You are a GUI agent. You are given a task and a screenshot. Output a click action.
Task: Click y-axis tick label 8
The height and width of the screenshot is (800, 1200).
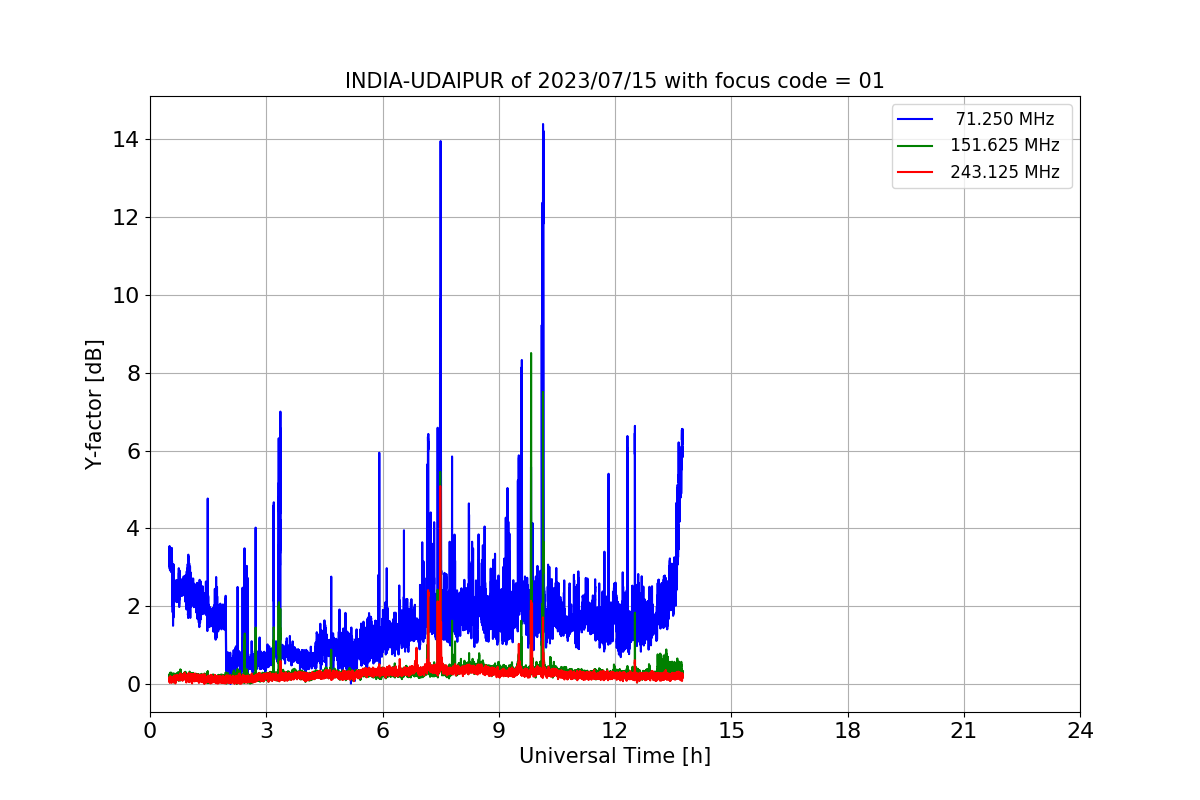pyautogui.click(x=132, y=373)
